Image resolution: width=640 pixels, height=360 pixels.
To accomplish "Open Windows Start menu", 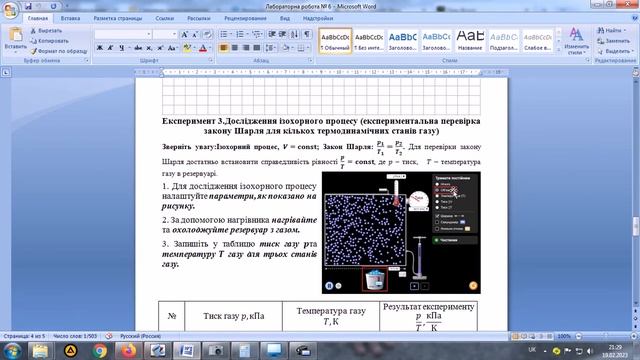I will (12, 351).
